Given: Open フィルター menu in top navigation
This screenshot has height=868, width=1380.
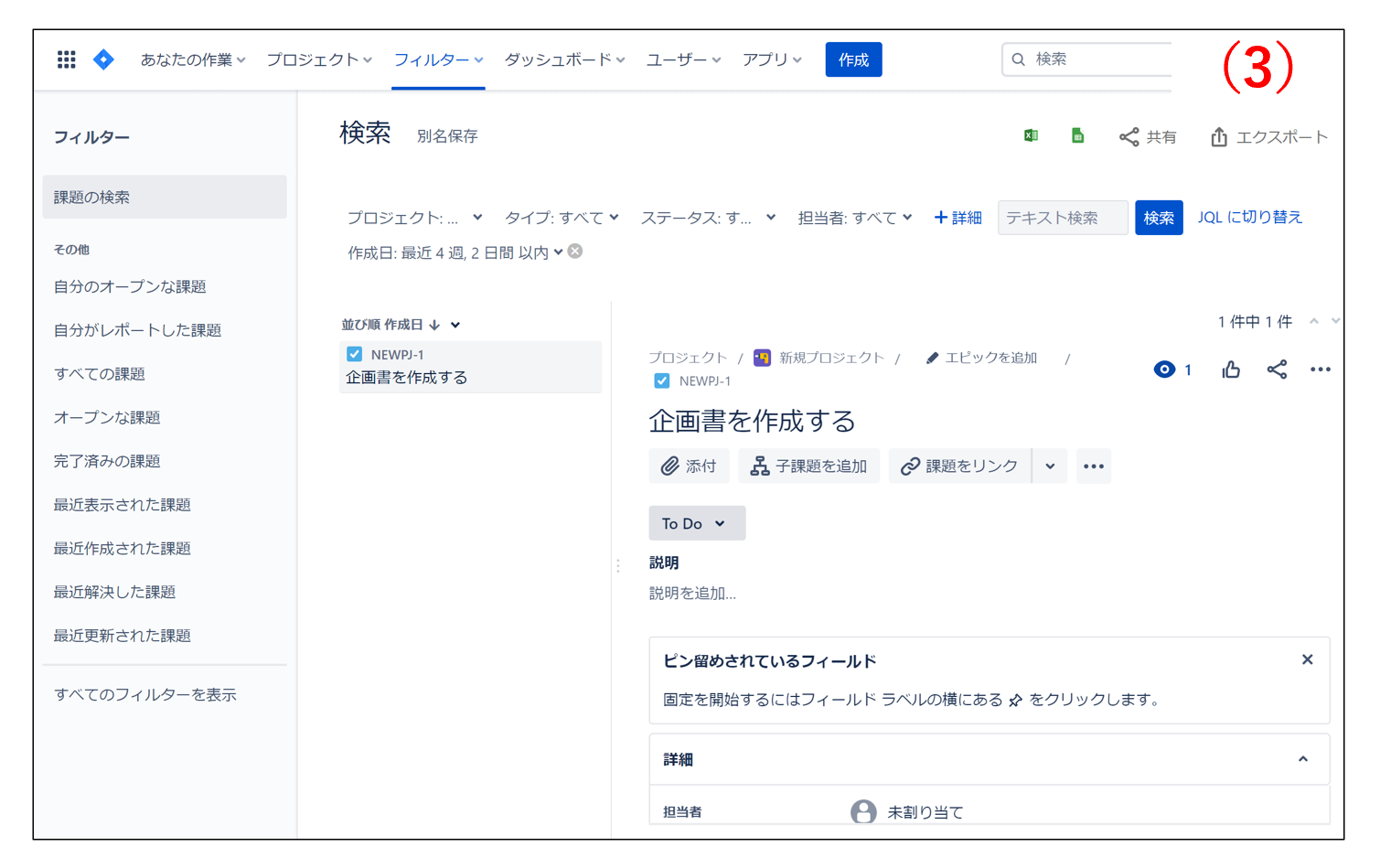Looking at the screenshot, I should click(x=438, y=59).
